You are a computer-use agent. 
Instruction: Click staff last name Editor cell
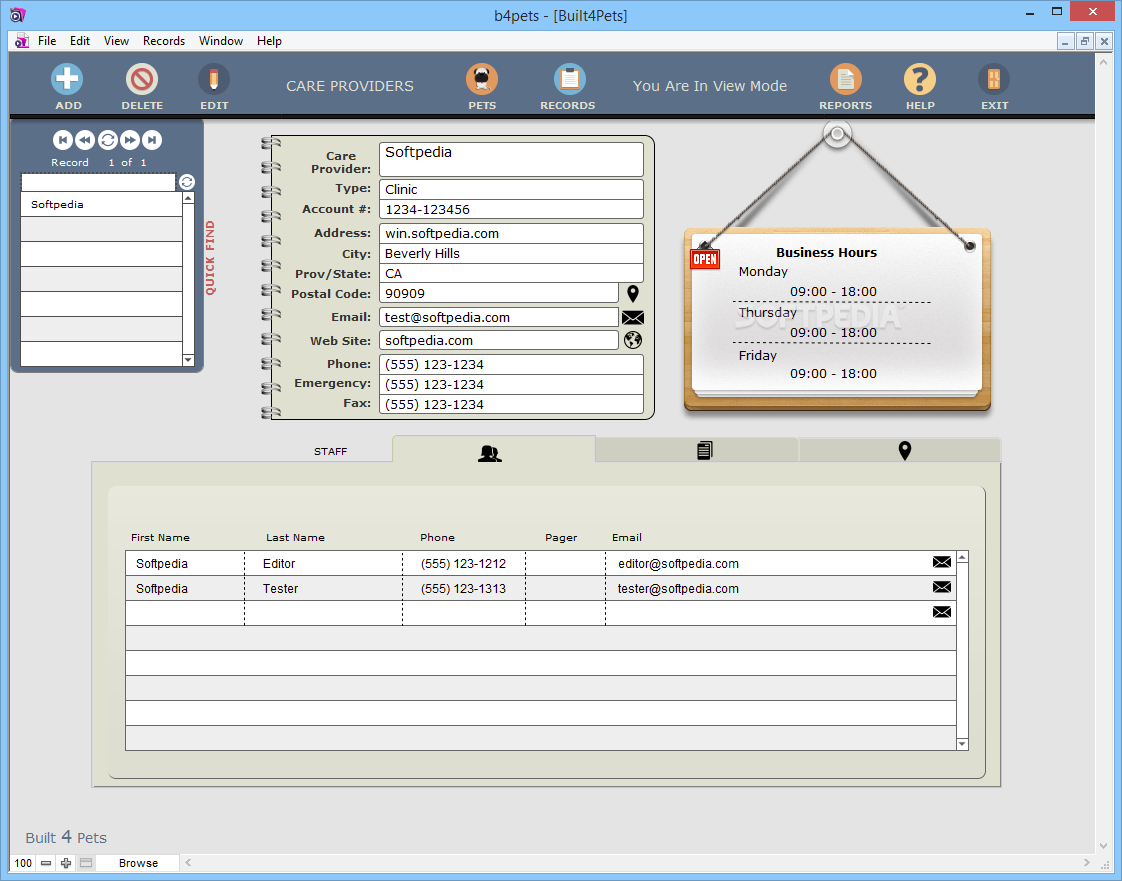tap(323, 563)
